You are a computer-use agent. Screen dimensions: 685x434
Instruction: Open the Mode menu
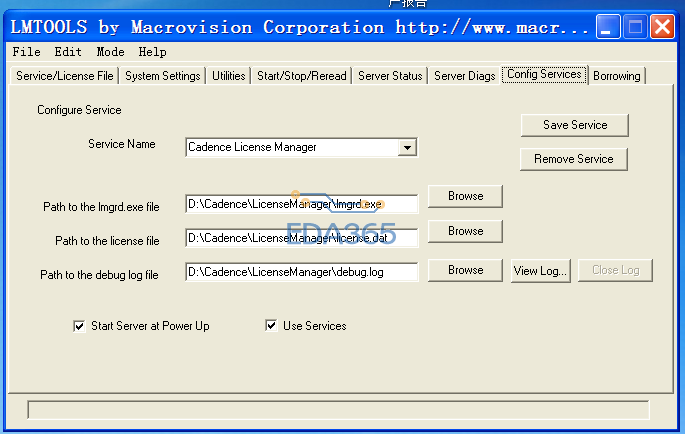click(111, 52)
